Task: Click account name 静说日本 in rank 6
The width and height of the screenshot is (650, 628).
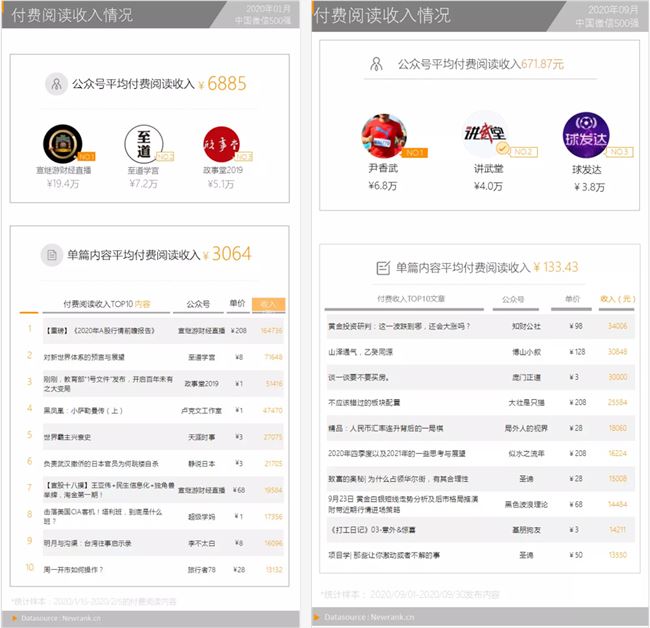Action: (201, 463)
